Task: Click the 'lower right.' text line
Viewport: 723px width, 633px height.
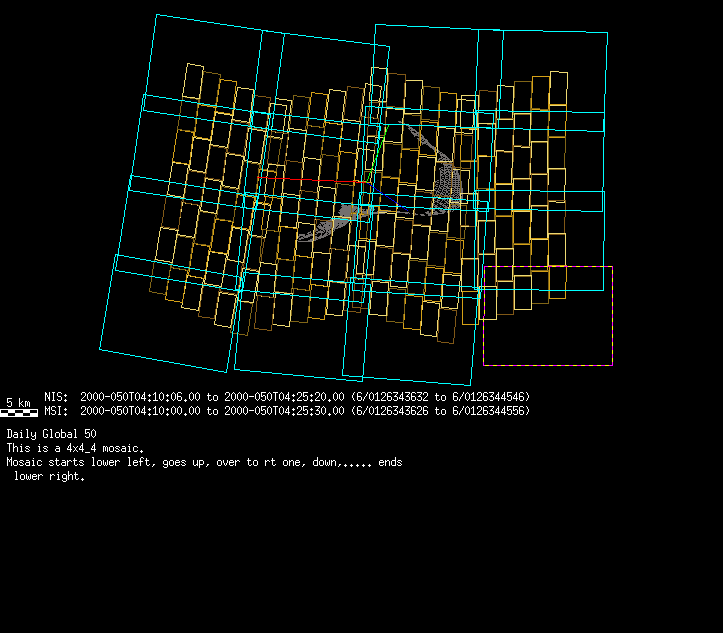Action: pyautogui.click(x=49, y=477)
